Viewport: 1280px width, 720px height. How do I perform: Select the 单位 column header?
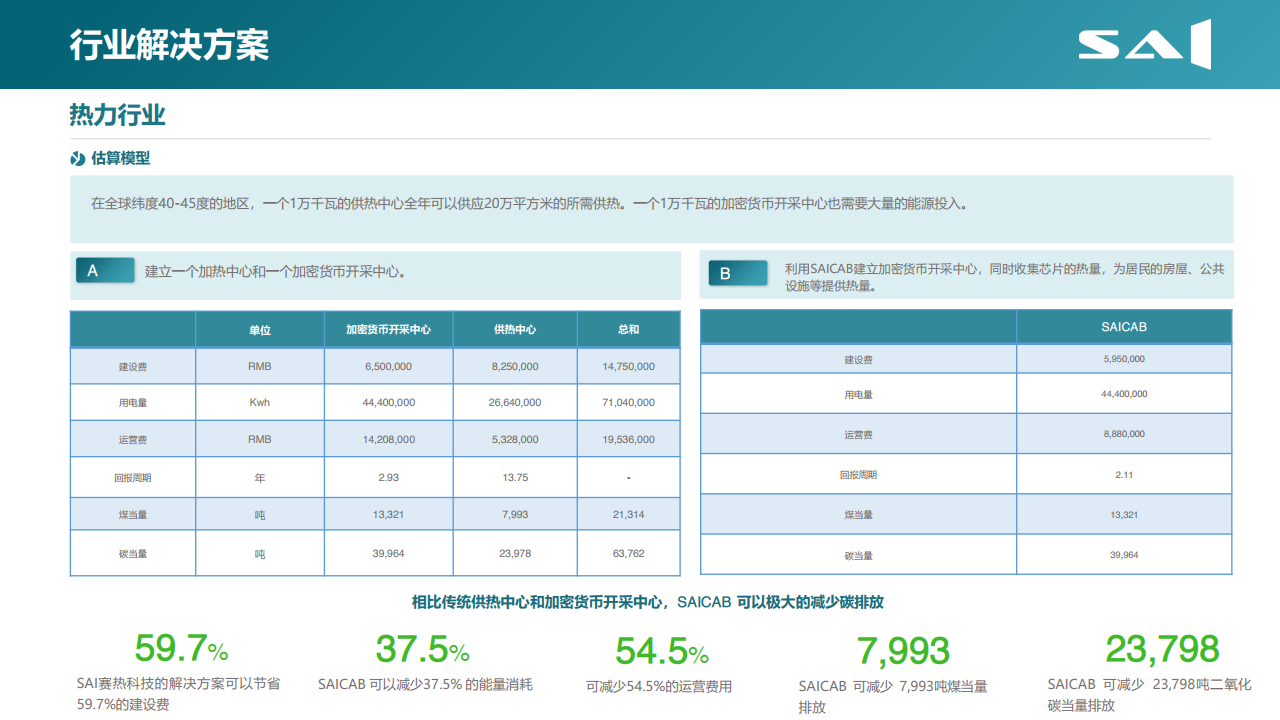coord(260,329)
